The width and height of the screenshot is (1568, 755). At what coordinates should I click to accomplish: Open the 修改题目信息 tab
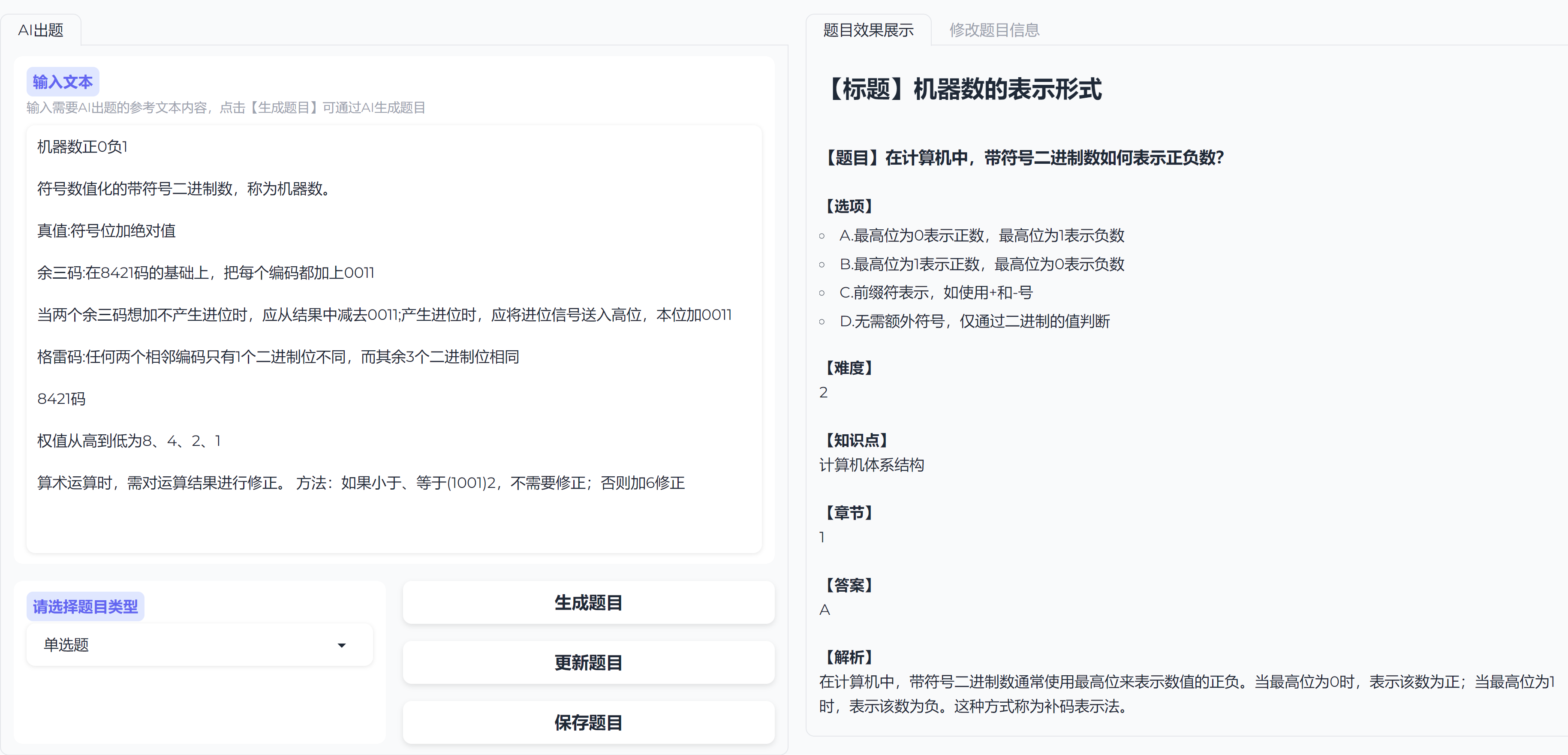994,30
